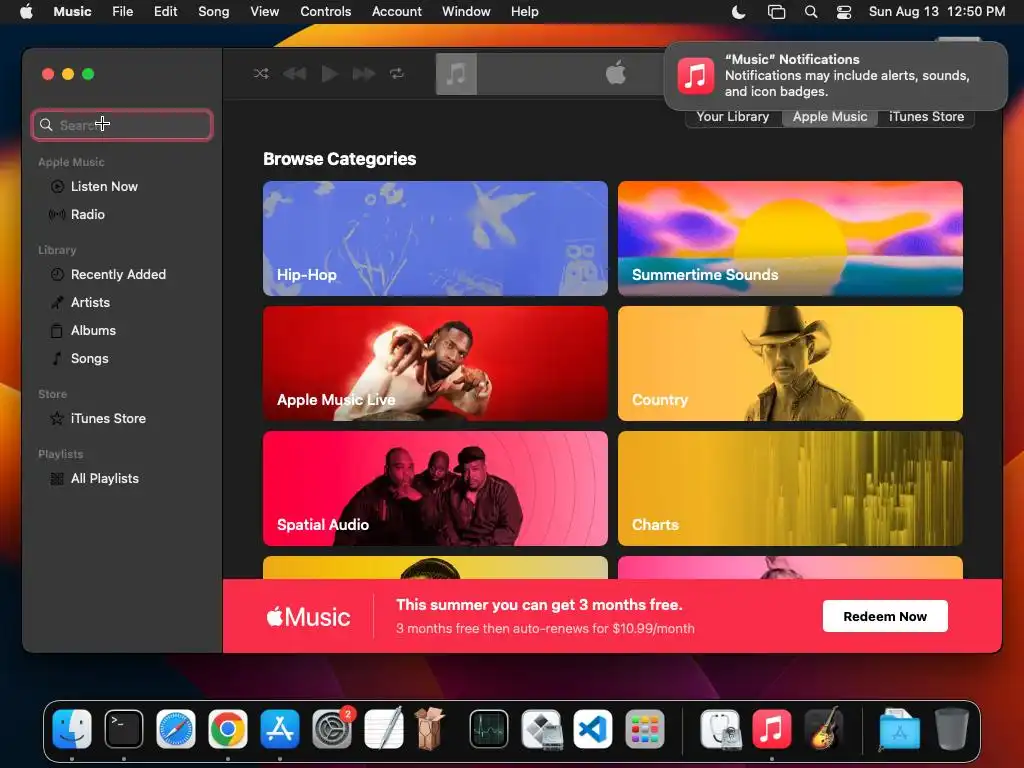This screenshot has width=1024, height=768.
Task: Open Safari from the Dock
Action: pyautogui.click(x=176, y=729)
